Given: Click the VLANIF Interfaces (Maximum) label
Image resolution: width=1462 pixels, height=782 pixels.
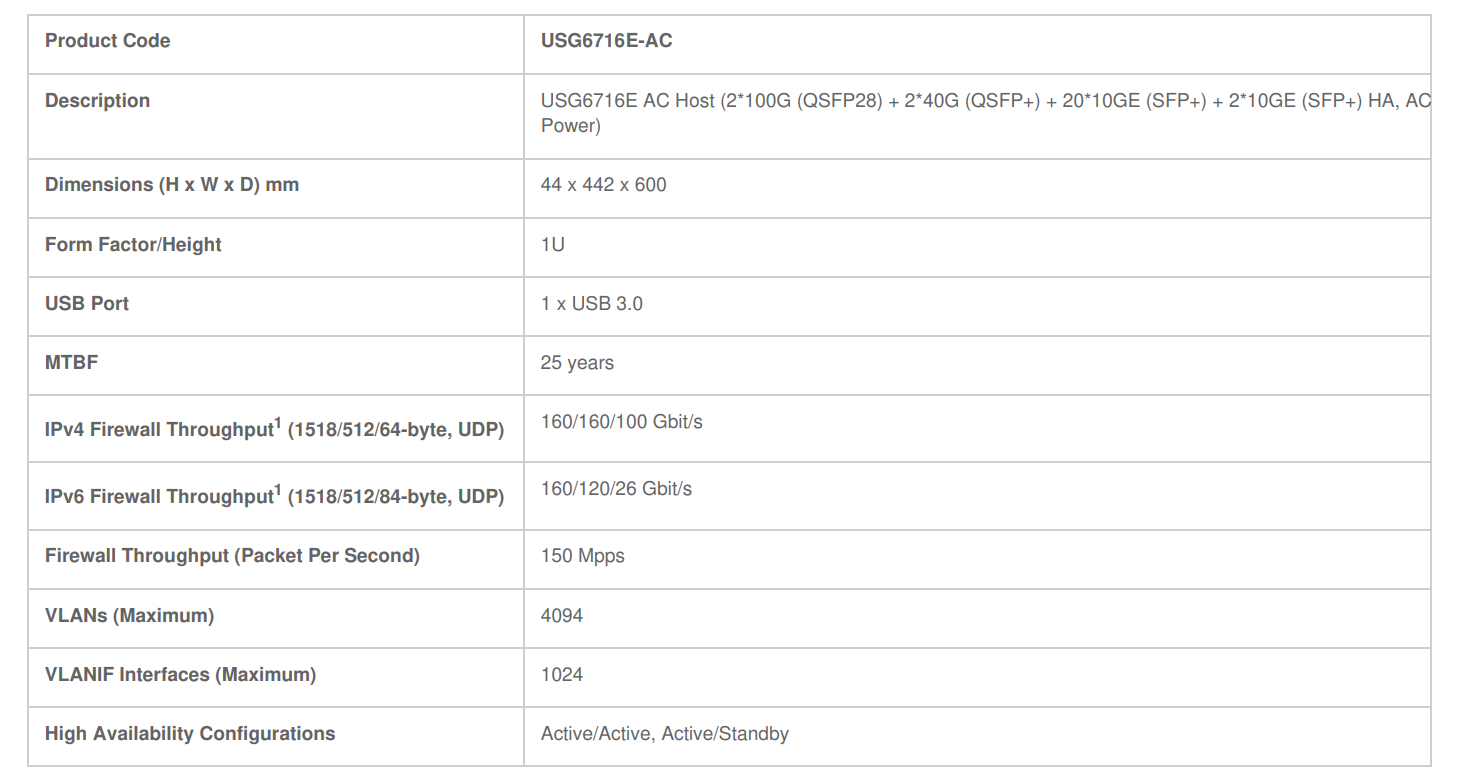Looking at the screenshot, I should point(180,675).
